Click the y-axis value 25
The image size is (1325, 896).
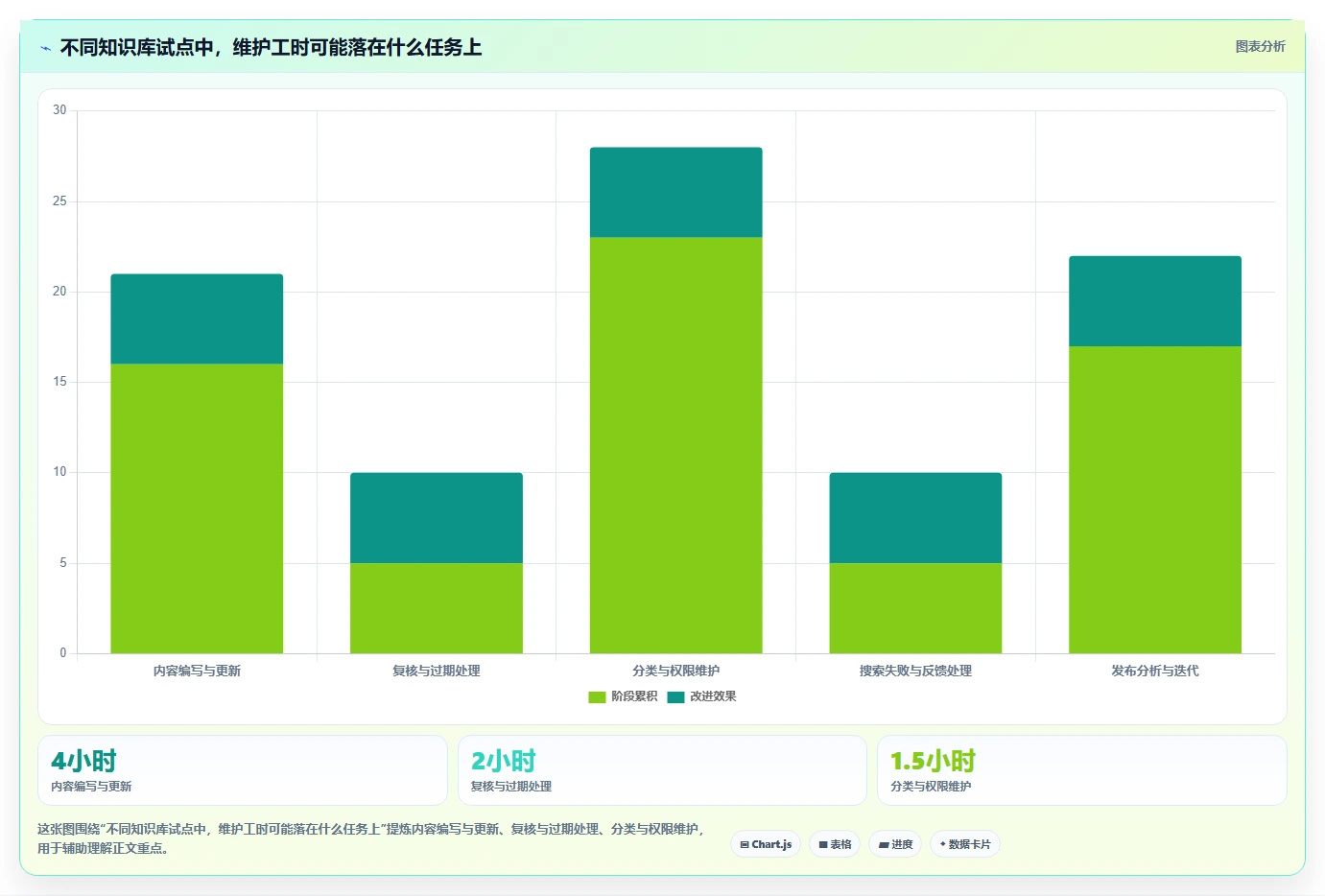pos(59,201)
